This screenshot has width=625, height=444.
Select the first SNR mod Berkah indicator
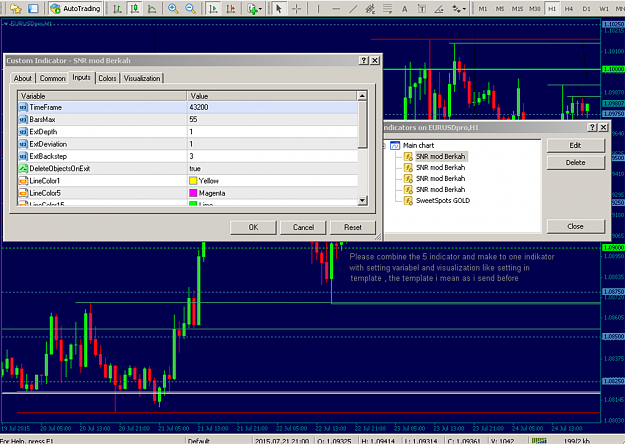pos(440,157)
